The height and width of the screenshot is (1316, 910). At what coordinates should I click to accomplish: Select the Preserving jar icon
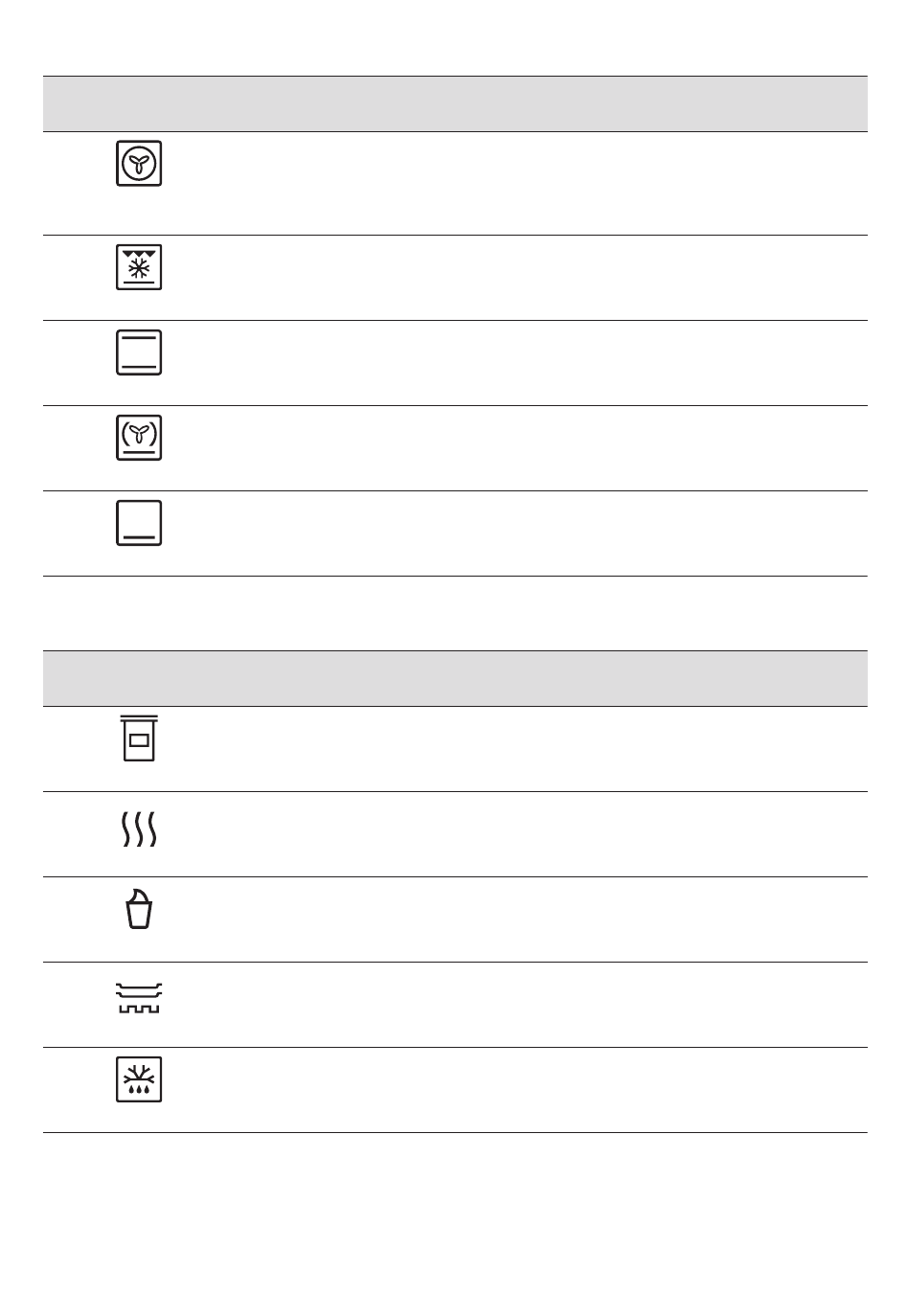(139, 737)
